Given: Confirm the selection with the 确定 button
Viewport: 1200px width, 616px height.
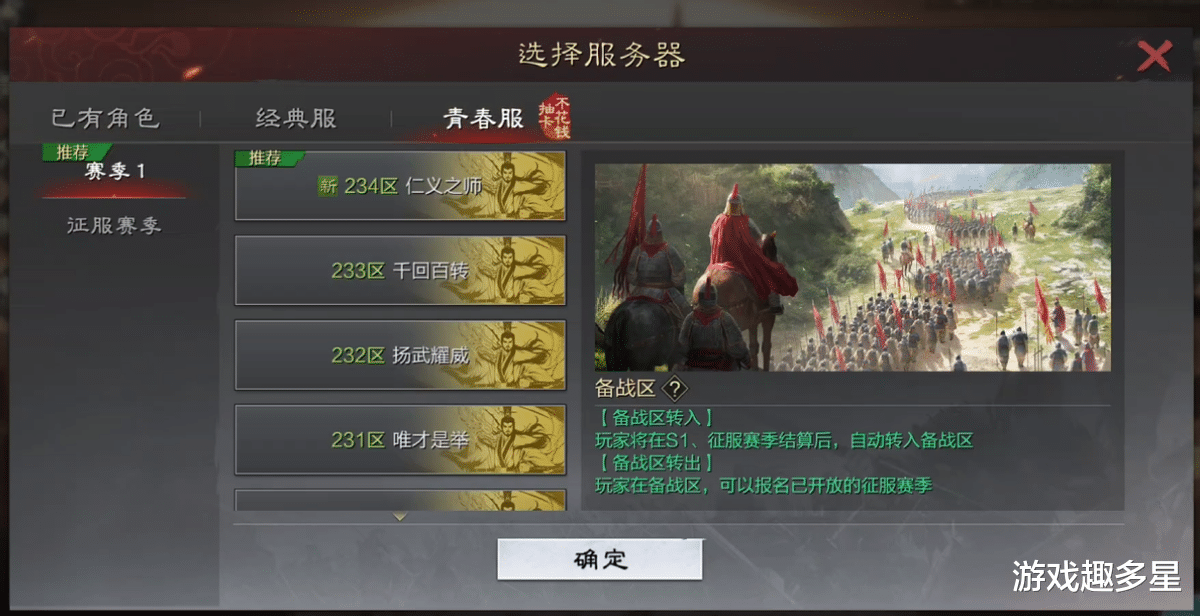Looking at the screenshot, I should 600,560.
